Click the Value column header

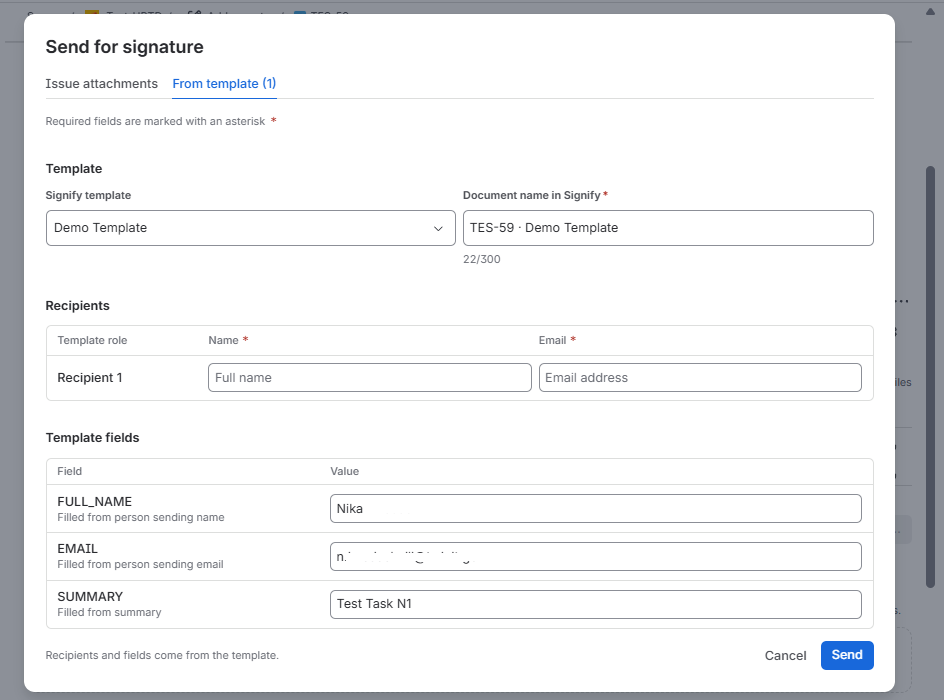pos(344,471)
